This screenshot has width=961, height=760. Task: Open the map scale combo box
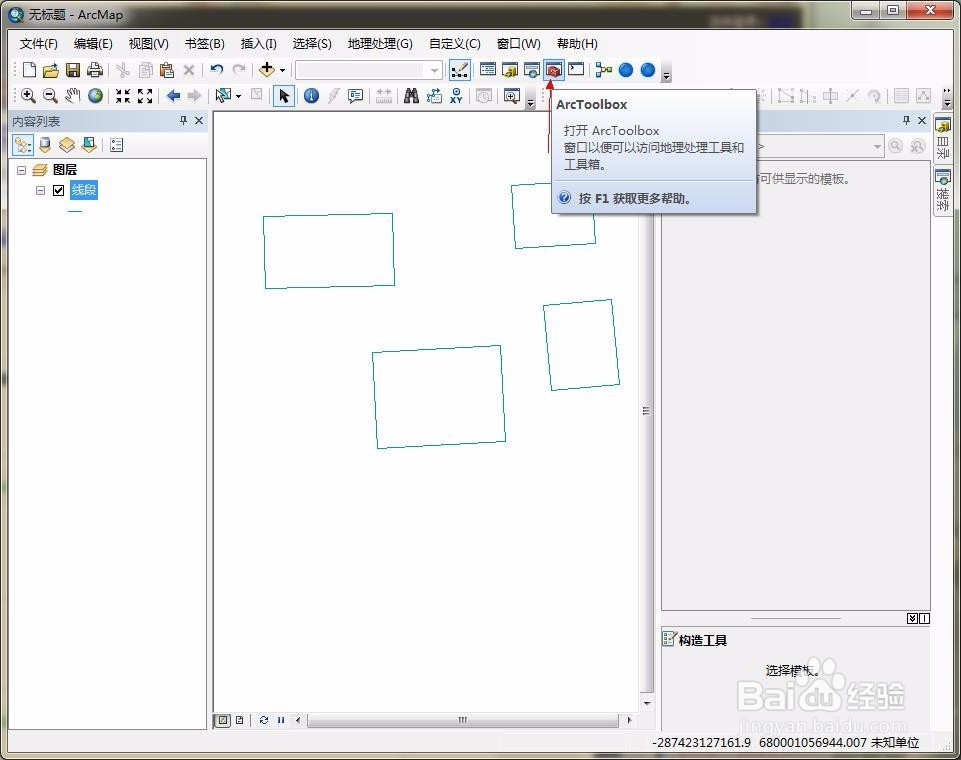pyautogui.click(x=368, y=70)
